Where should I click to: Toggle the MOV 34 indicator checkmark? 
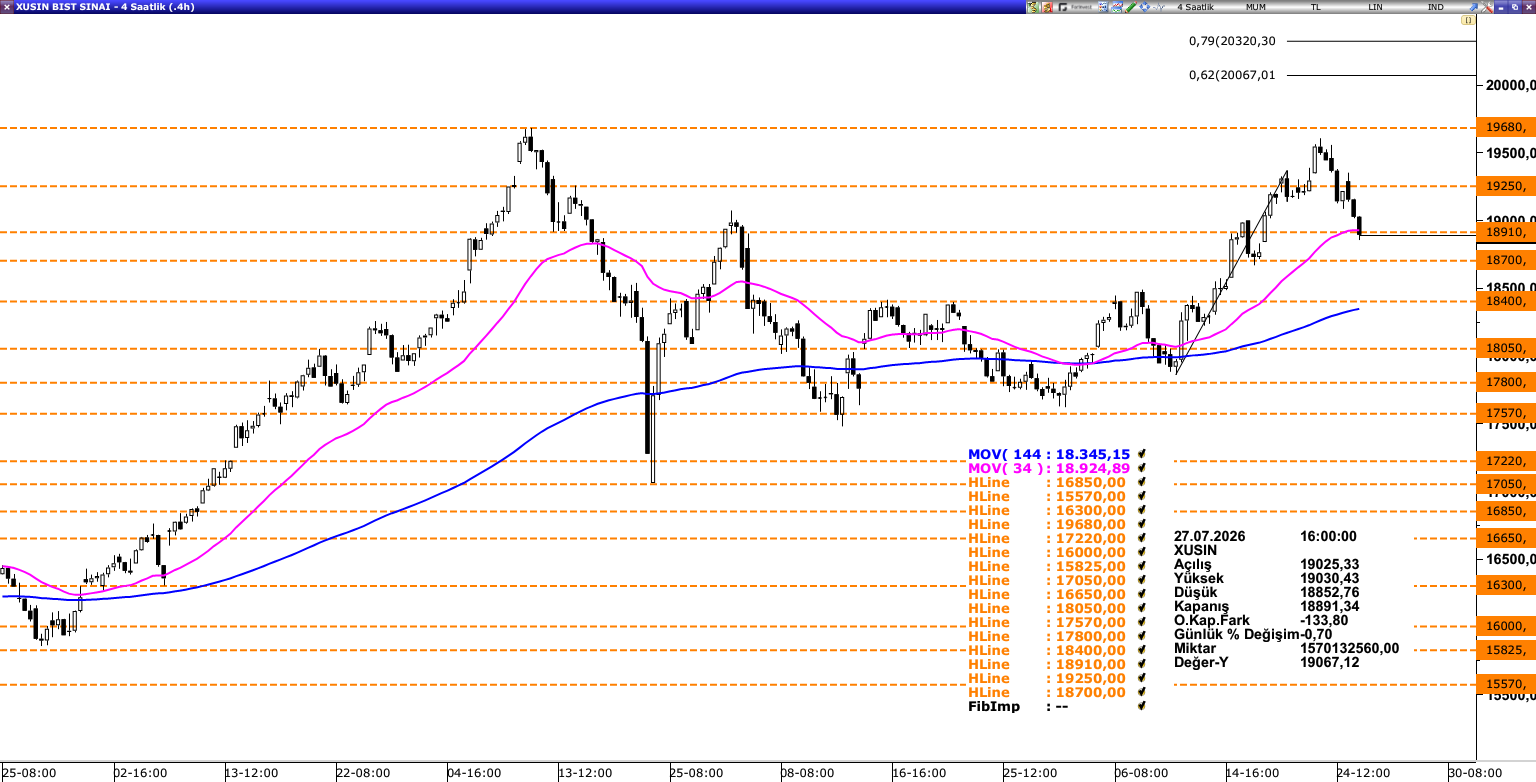point(1142,468)
